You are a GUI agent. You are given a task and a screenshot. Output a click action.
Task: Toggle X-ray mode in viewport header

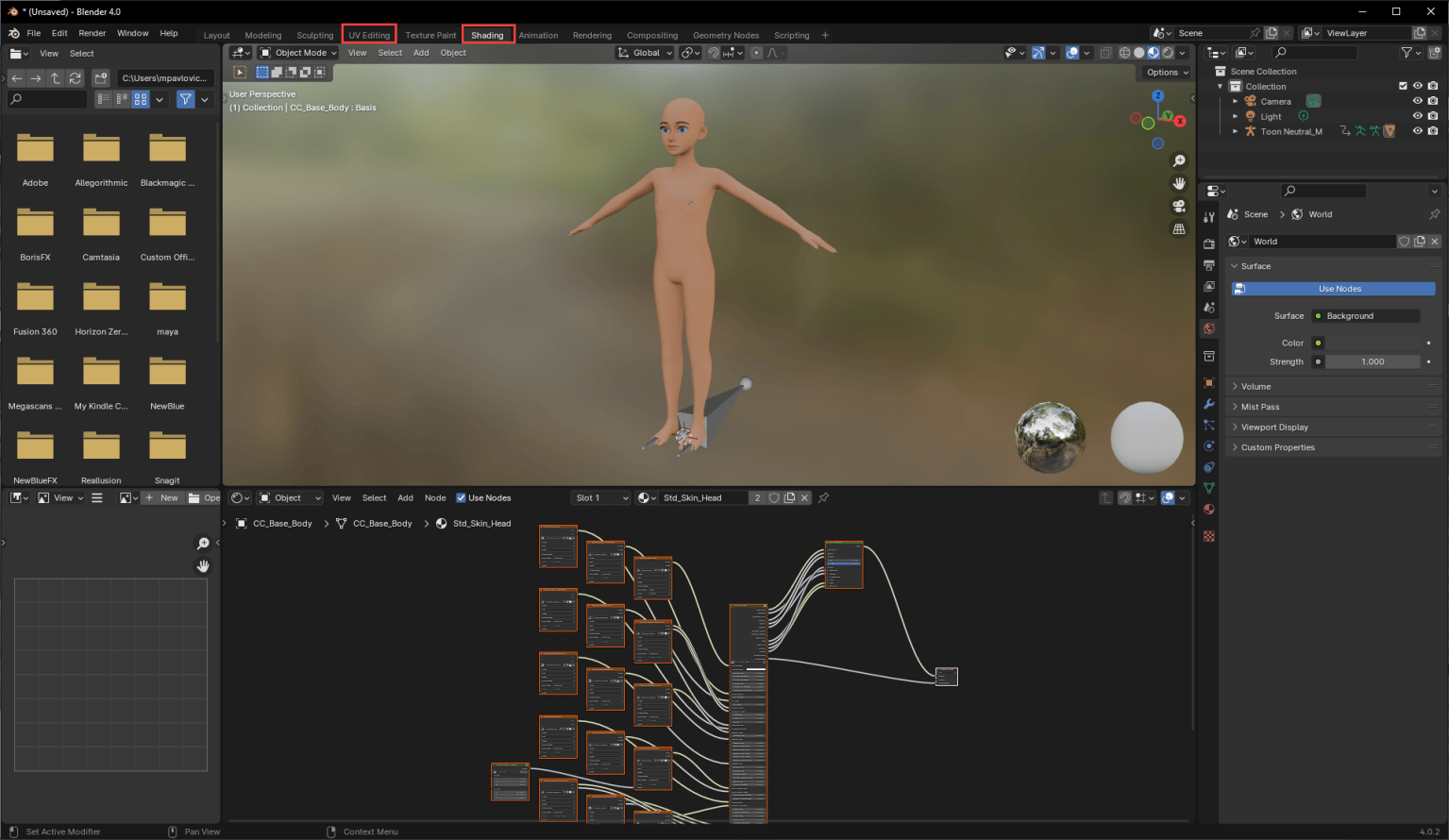1105,53
